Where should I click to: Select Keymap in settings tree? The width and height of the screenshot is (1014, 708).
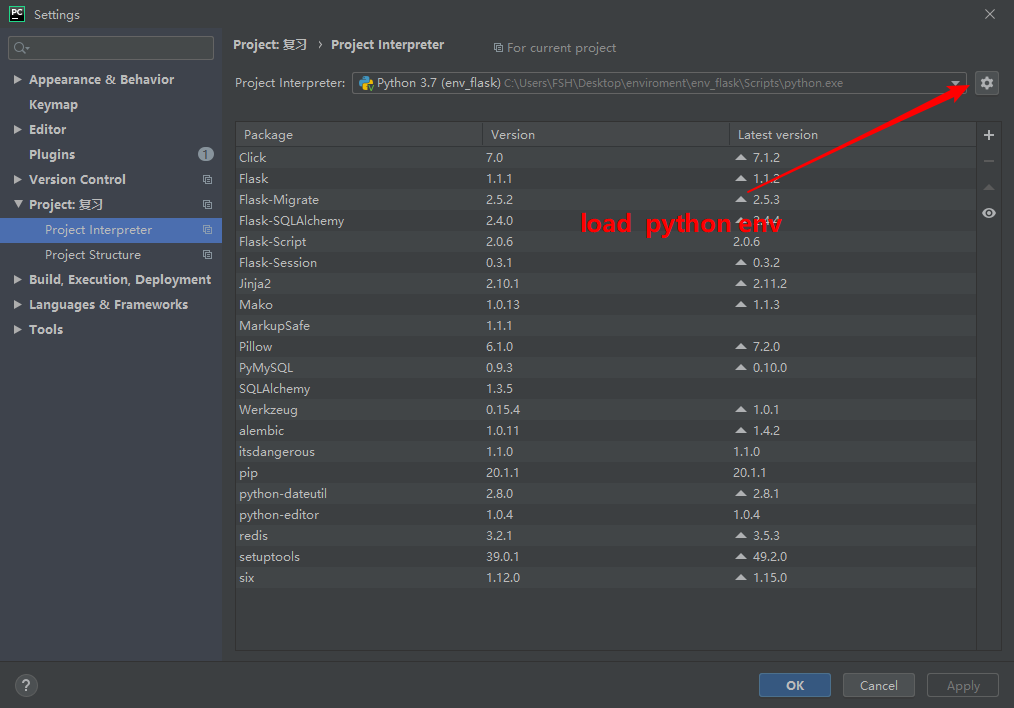(x=53, y=104)
